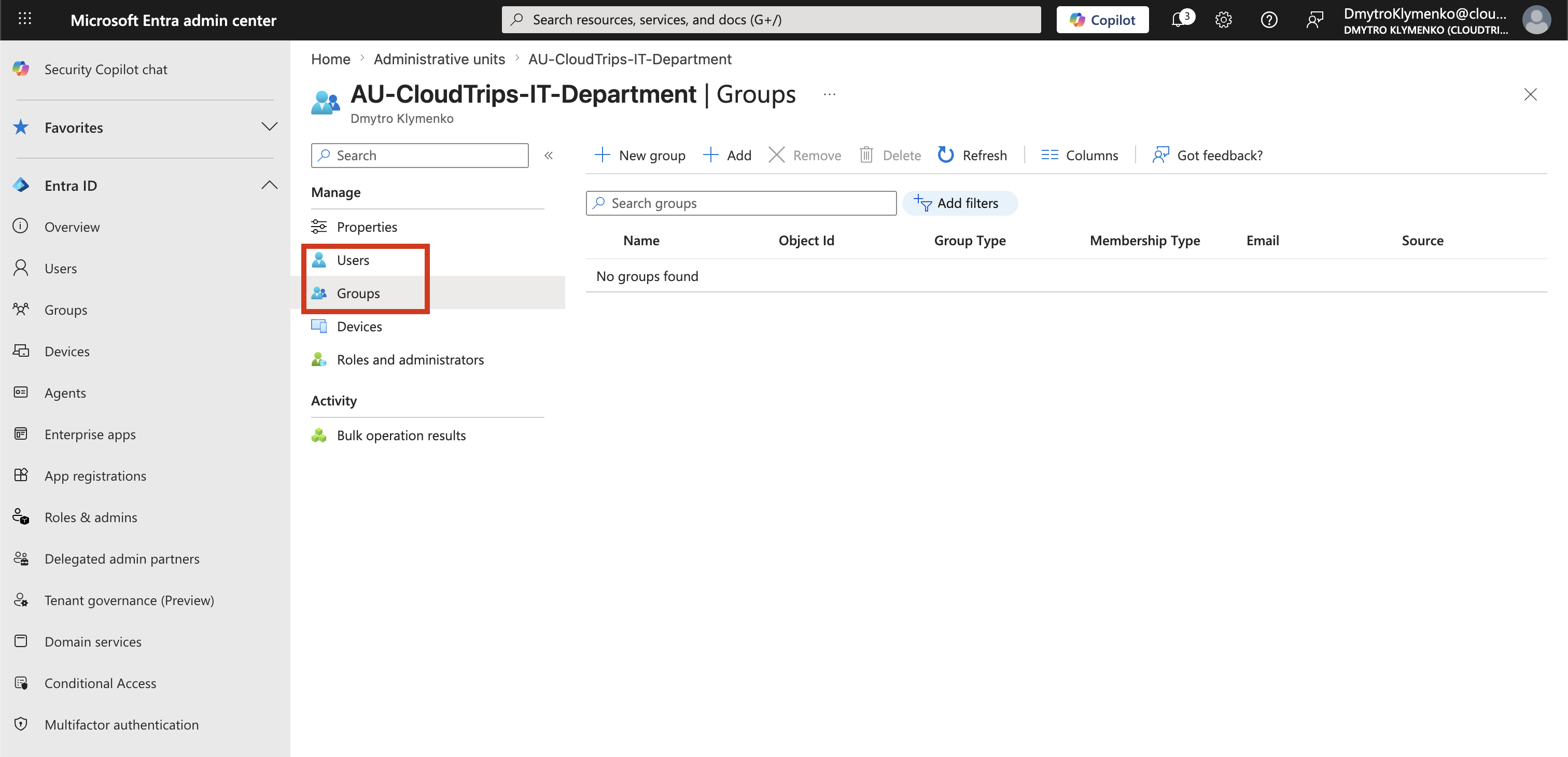Click the Membership Type column header
This screenshot has height=757, width=1568.
(1144, 241)
